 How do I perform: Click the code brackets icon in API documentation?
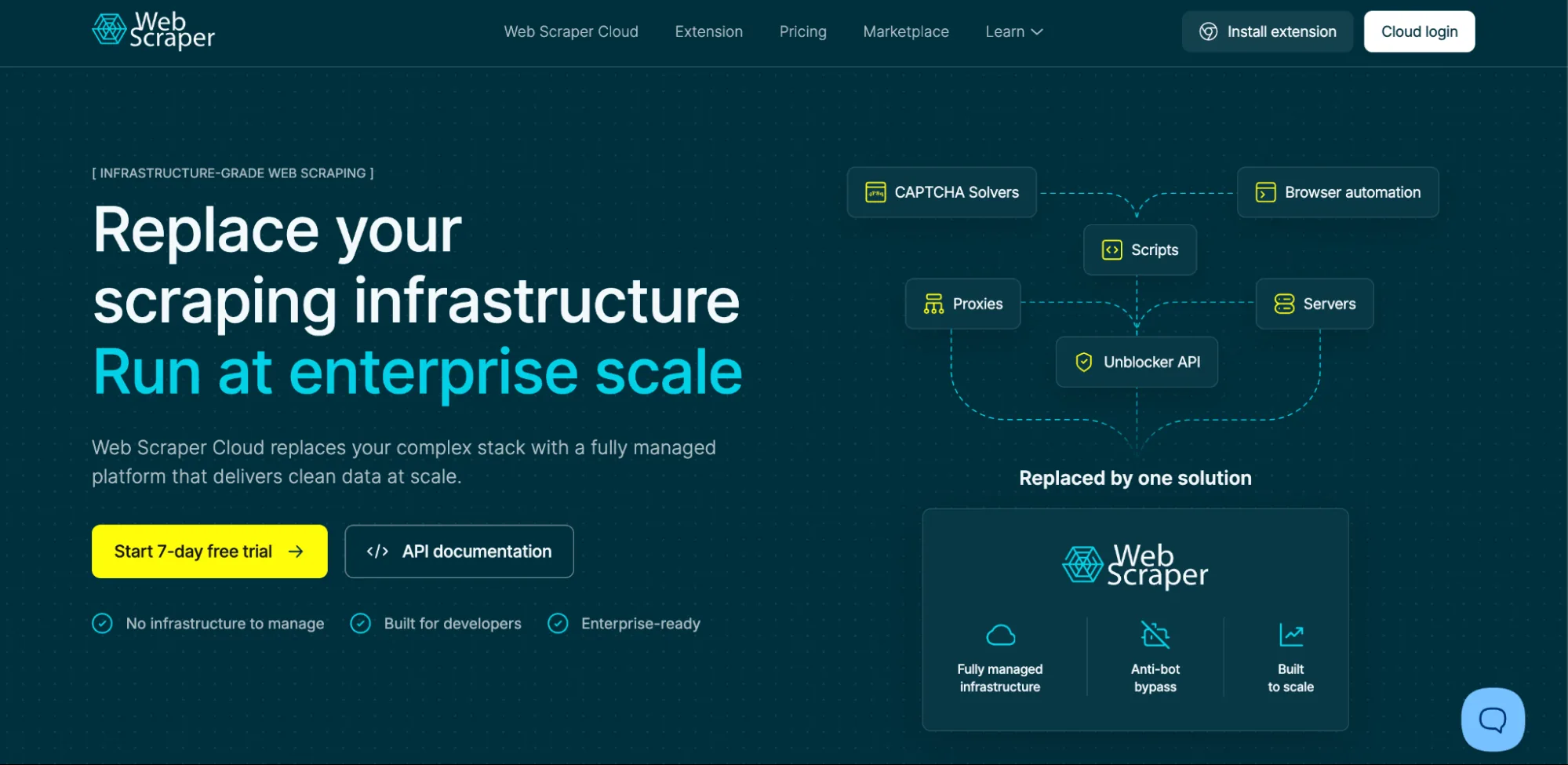[x=377, y=552]
